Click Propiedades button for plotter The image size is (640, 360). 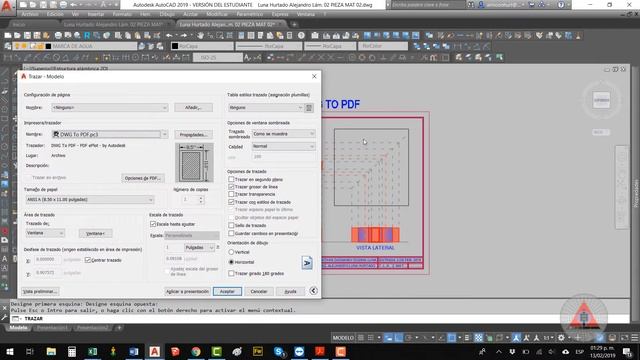tap(193, 134)
